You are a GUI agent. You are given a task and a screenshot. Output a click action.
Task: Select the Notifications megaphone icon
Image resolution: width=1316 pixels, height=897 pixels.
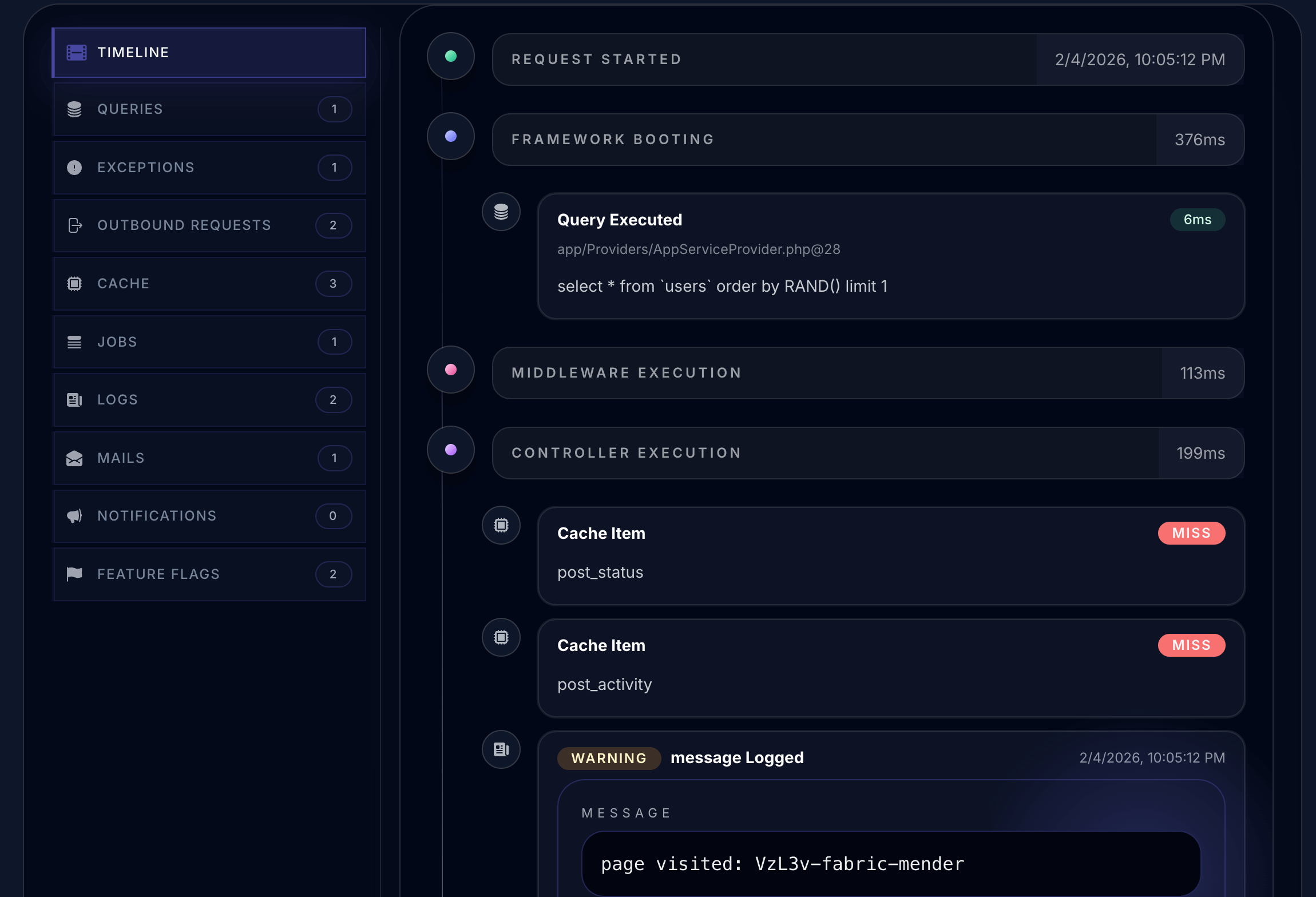[x=75, y=515]
